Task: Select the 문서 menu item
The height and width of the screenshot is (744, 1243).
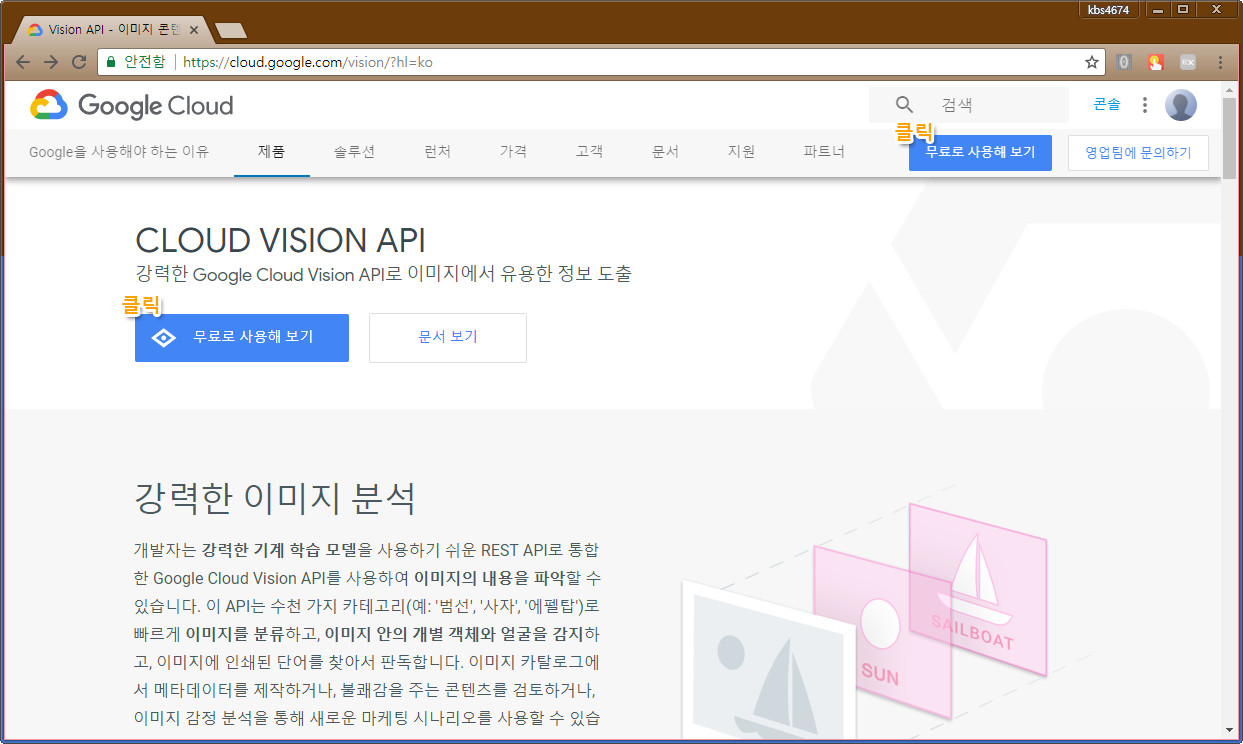Action: (x=665, y=152)
